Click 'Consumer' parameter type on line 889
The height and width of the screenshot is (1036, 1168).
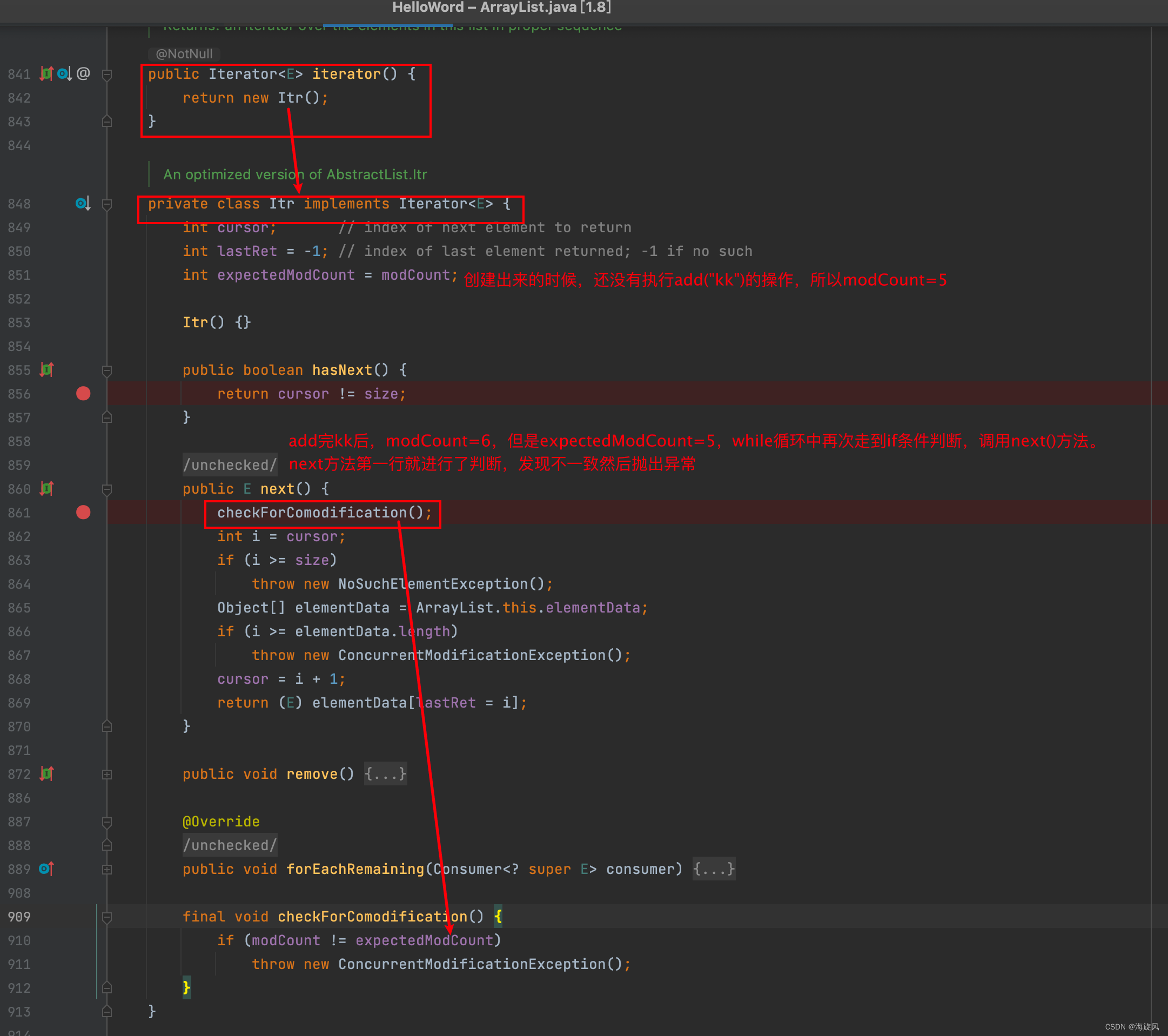(x=467, y=869)
